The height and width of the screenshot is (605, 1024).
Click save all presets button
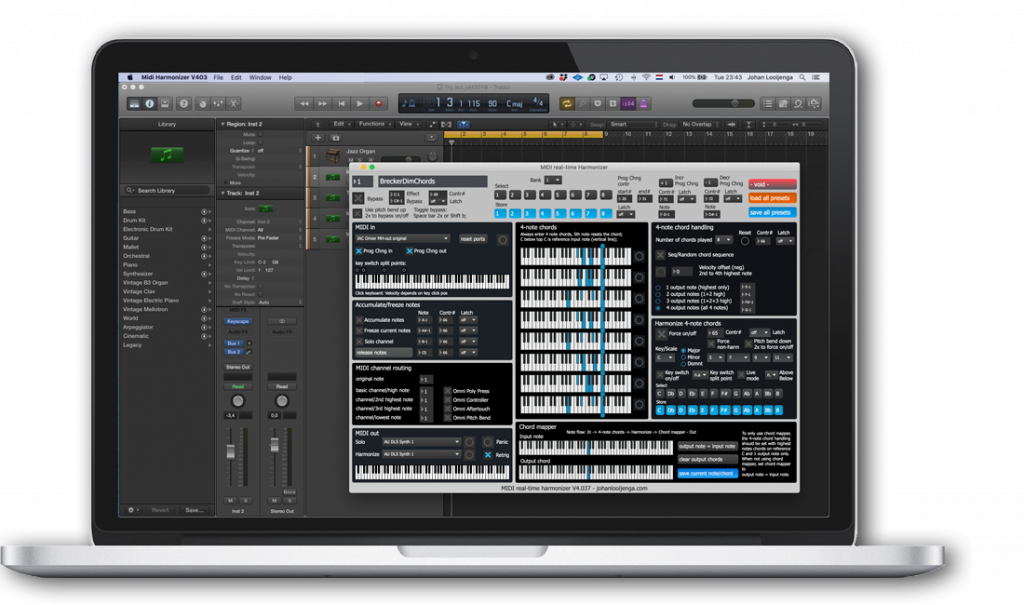click(772, 212)
